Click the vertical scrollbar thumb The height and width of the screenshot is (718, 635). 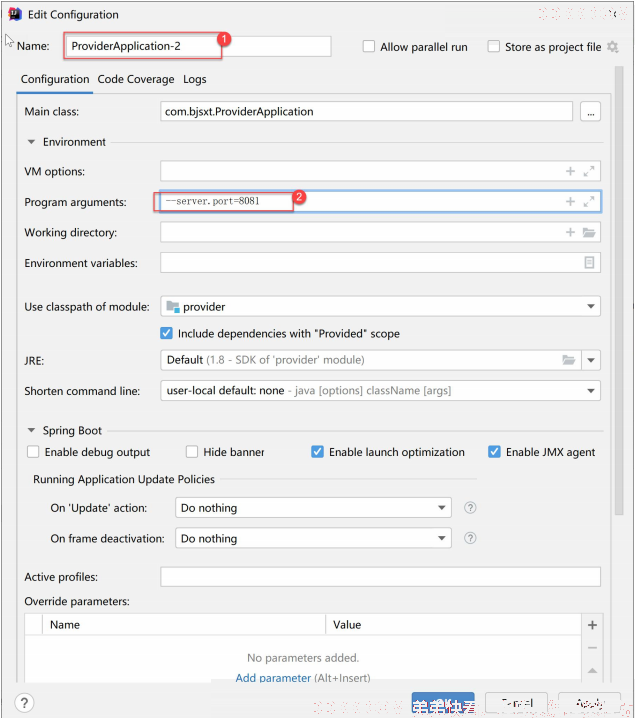click(619, 291)
